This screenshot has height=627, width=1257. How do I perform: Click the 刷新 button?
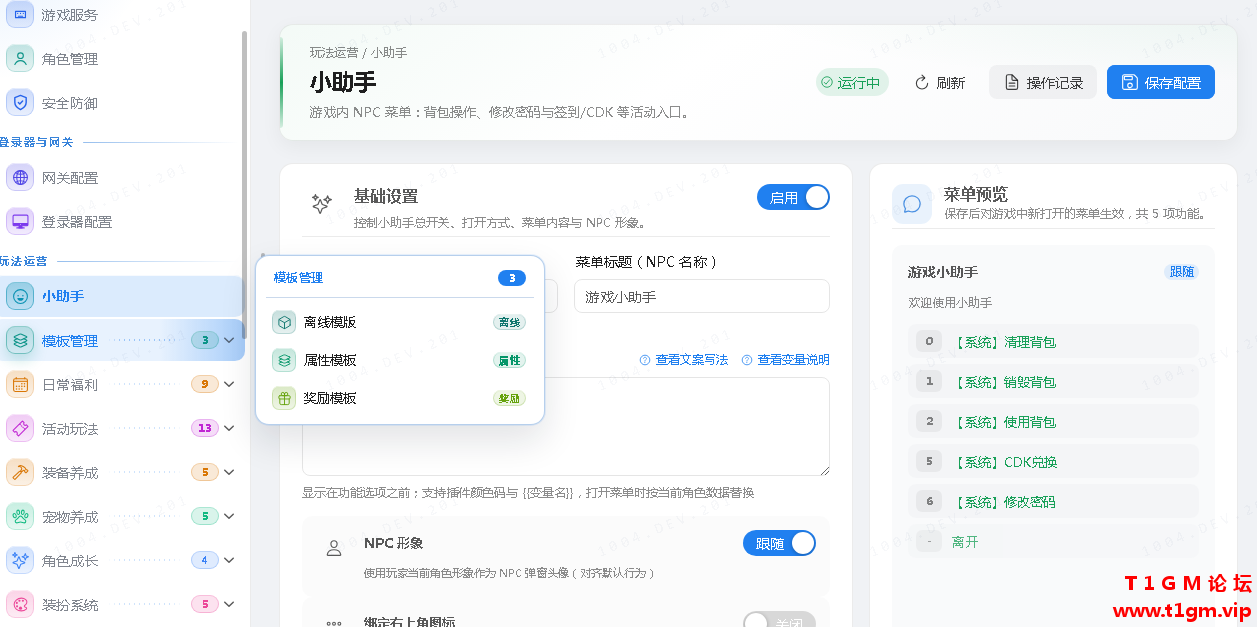[x=940, y=83]
